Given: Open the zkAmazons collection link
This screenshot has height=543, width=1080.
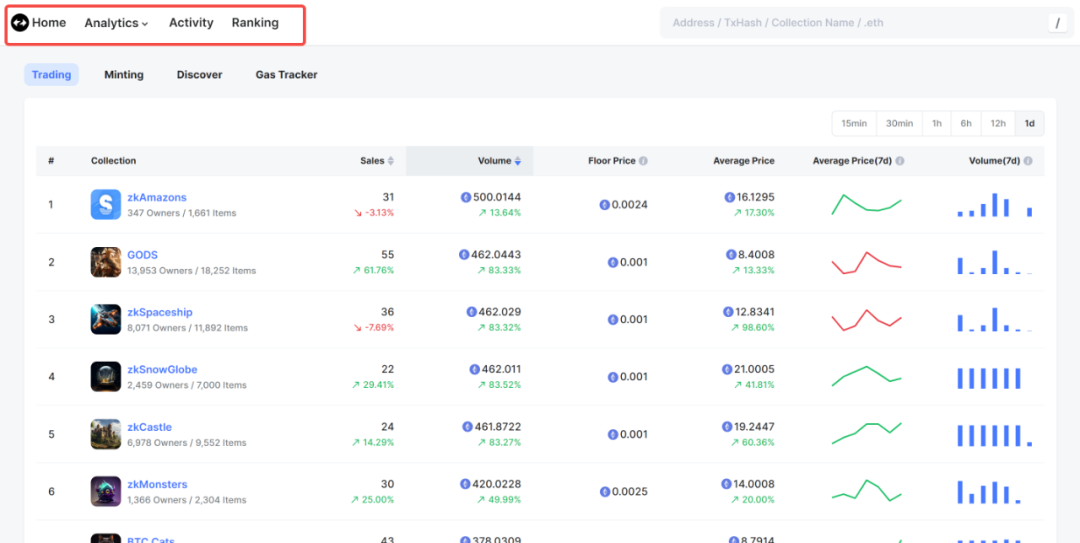Looking at the screenshot, I should (157, 197).
